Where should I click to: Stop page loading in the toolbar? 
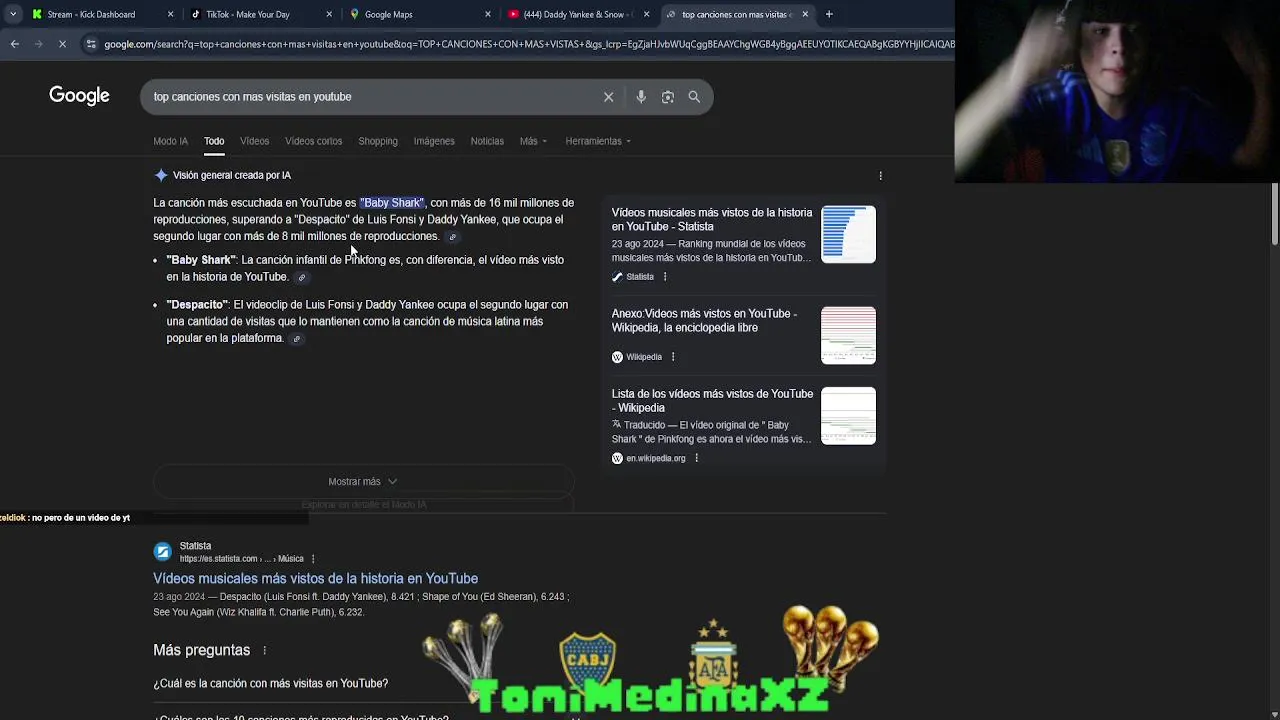pos(61,44)
